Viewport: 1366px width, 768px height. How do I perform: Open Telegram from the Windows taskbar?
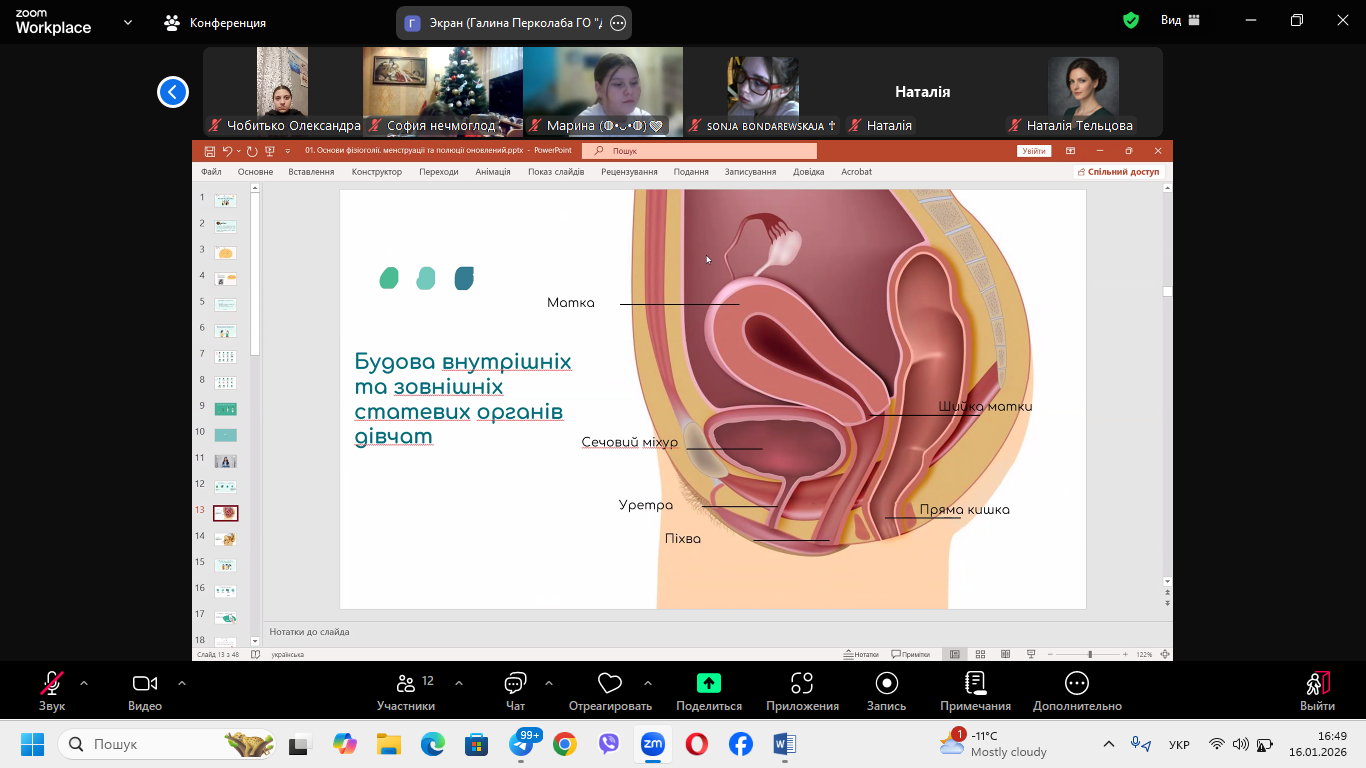521,744
